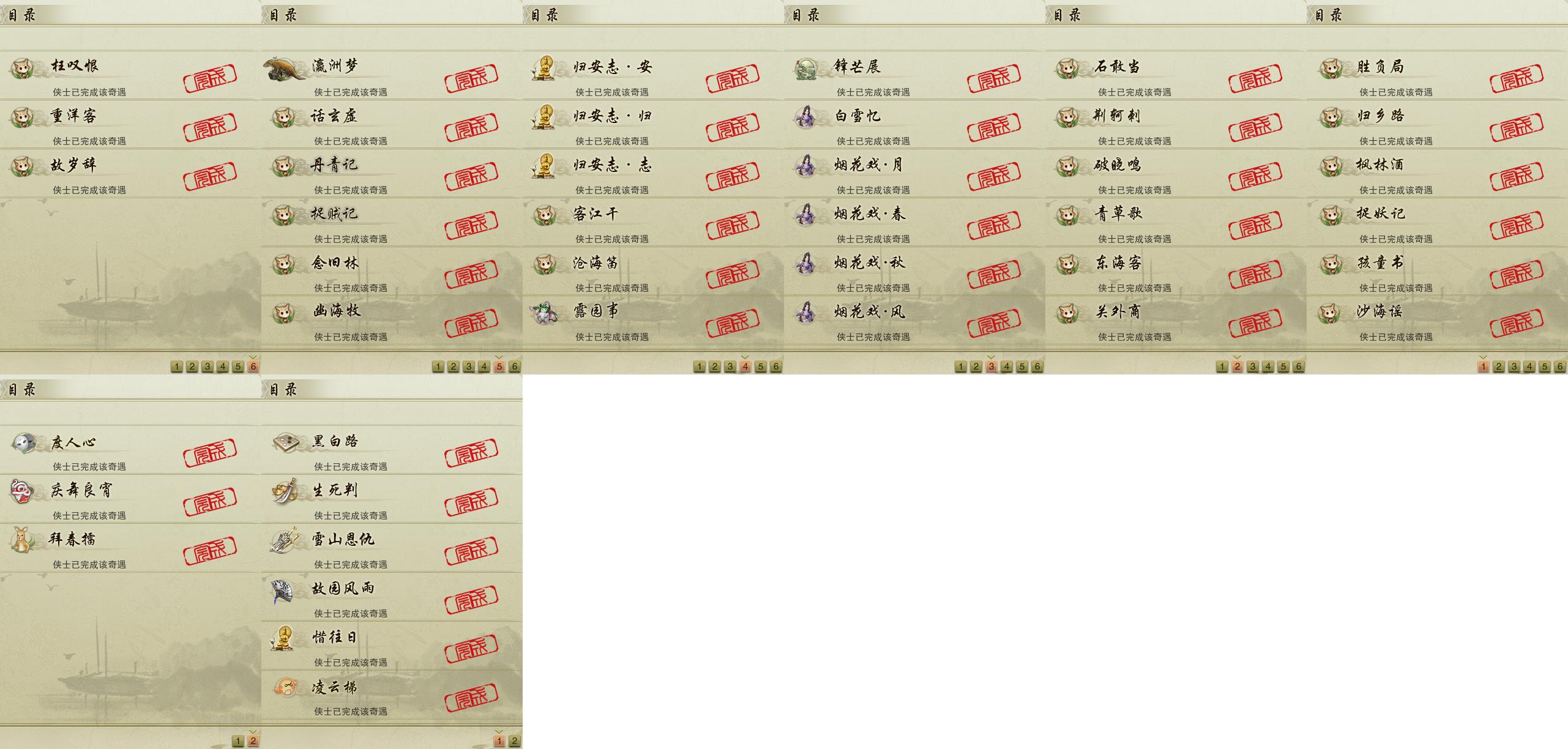This screenshot has height=749, width=1568.
Task: Select the go board icon next to 黑白路
Action: (x=285, y=442)
